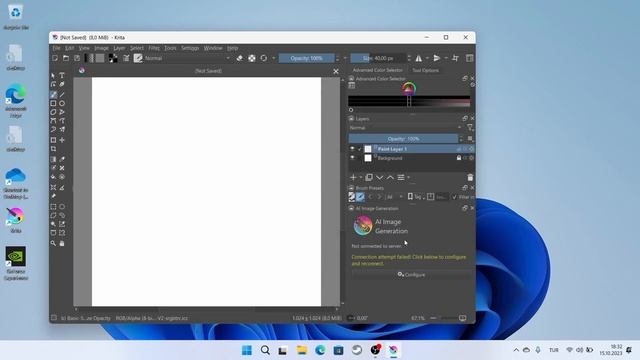Open the toolbar blending mode Normal dropdown
The height and width of the screenshot is (360, 640).
[188, 58]
